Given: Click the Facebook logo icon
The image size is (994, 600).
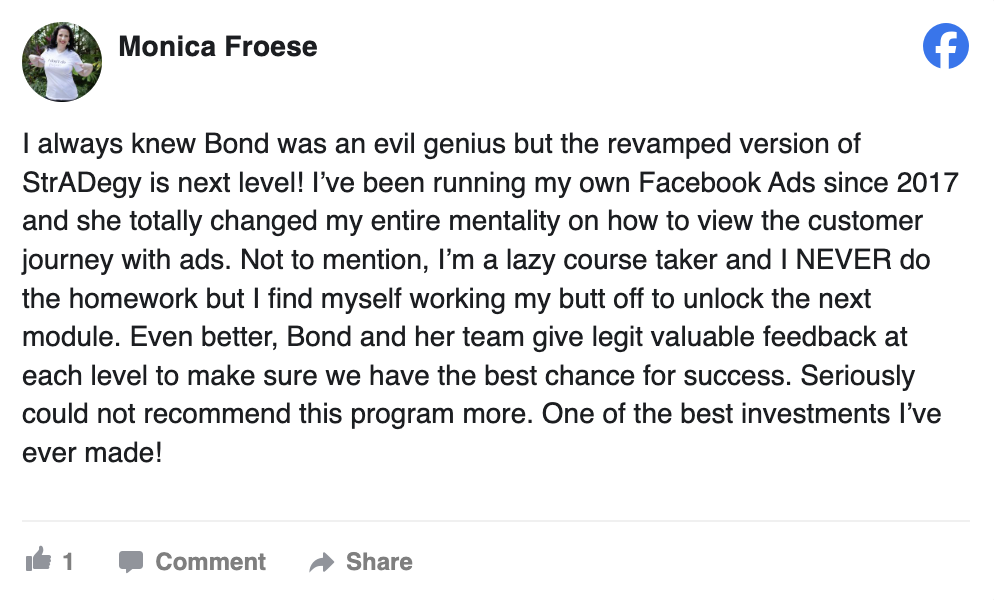Looking at the screenshot, I should click(x=945, y=46).
